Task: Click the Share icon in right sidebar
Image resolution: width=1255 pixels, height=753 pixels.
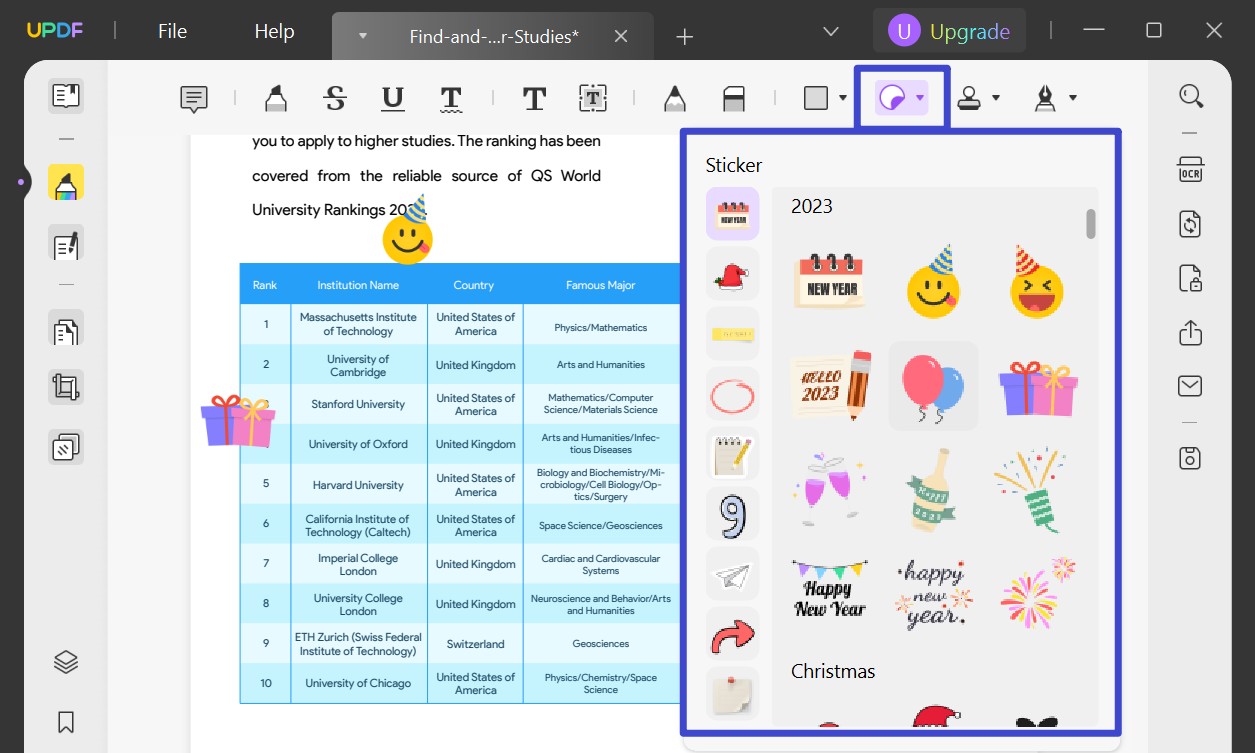Action: [1190, 332]
